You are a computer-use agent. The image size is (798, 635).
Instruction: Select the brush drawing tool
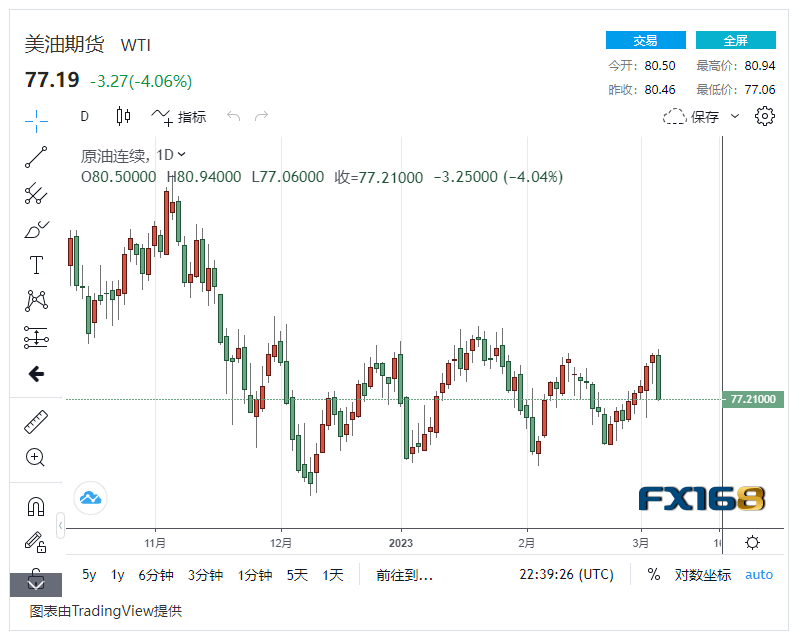coord(36,230)
